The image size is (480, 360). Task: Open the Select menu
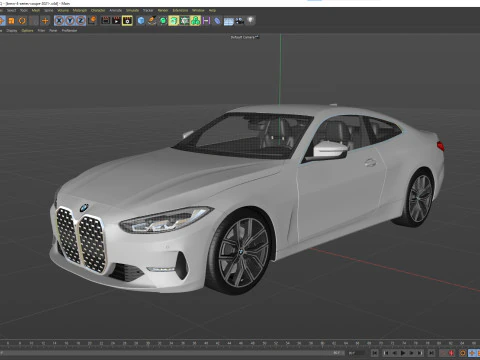coord(12,10)
